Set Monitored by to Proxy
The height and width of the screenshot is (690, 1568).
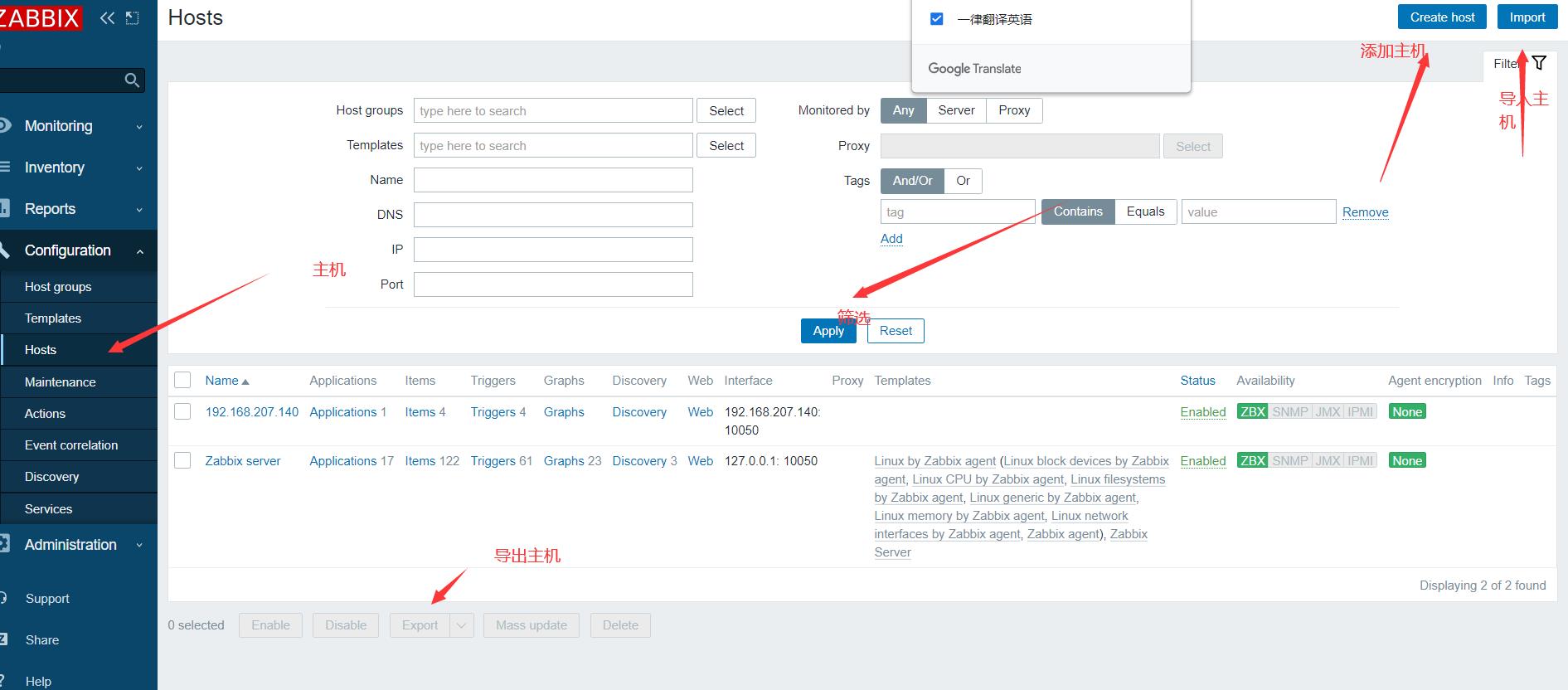click(1014, 110)
